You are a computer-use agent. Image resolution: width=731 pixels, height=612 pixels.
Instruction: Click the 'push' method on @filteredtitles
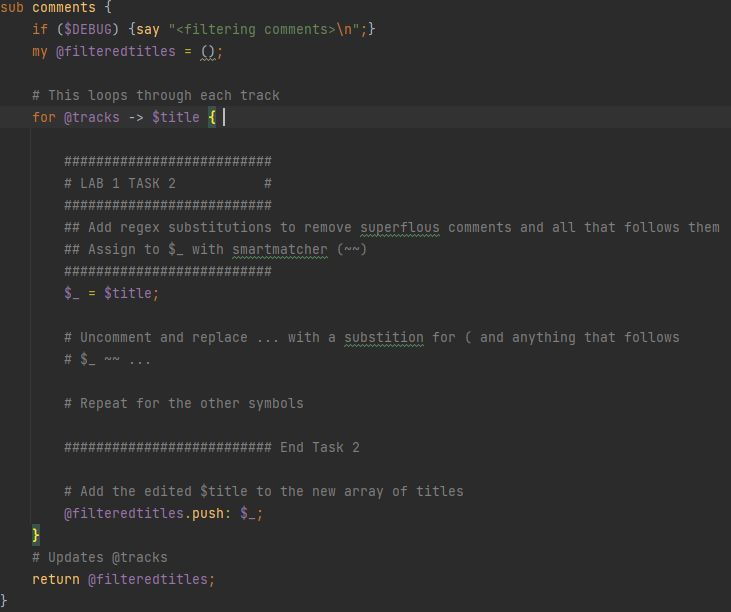208,514
